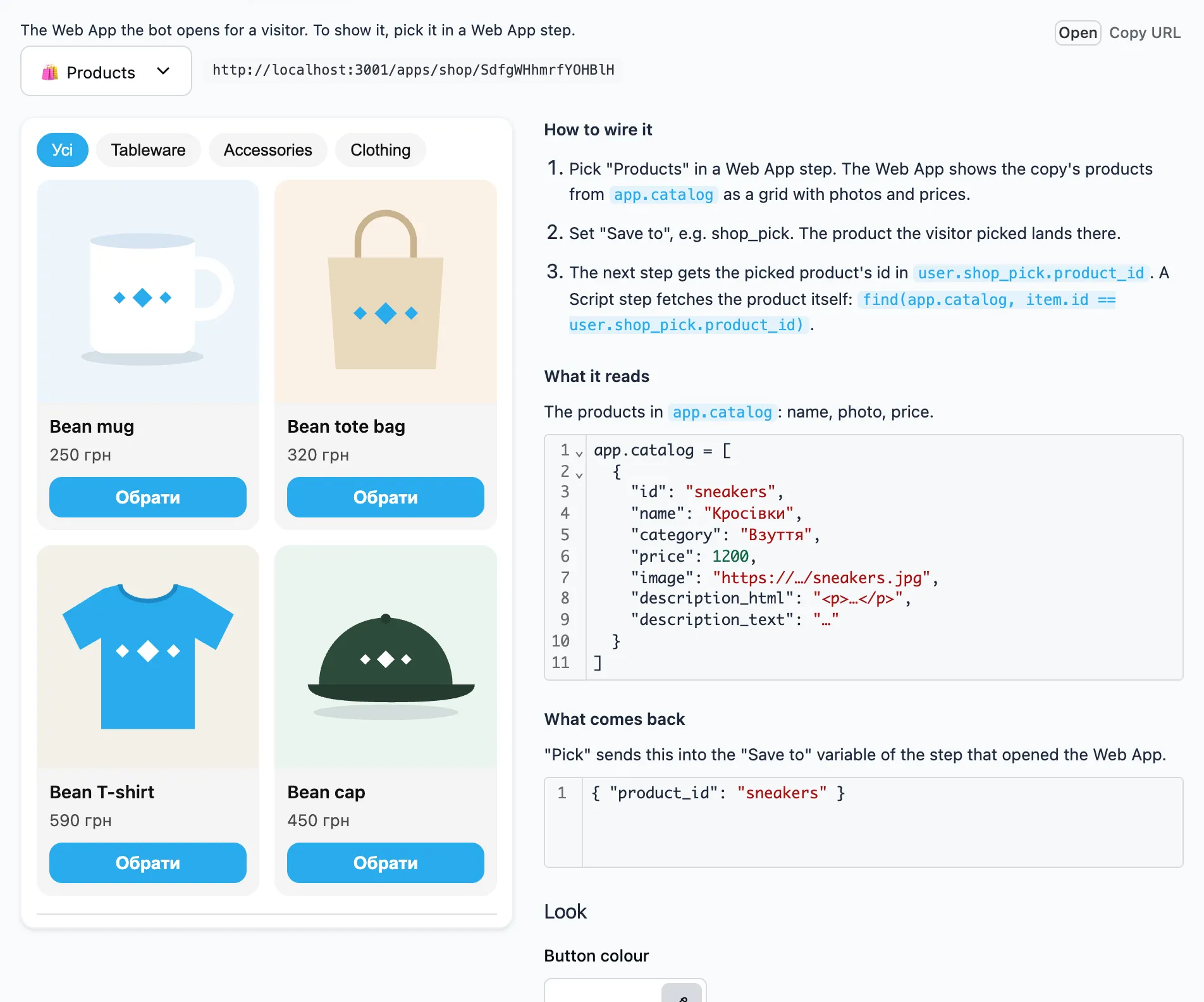Click into the product_id result code box
Viewport: 1204px width, 1002px height.
[864, 822]
